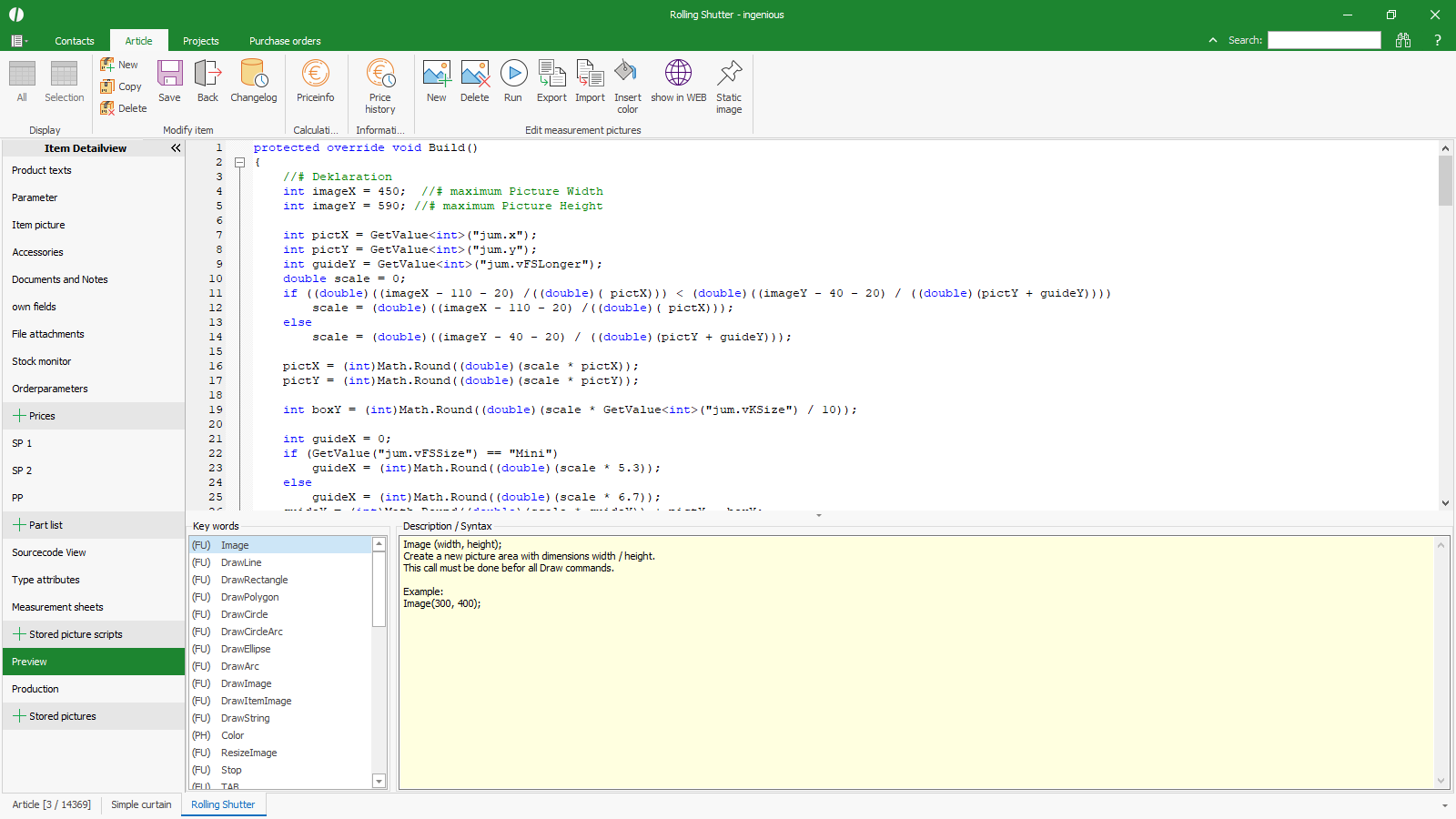This screenshot has height=819, width=1456.
Task: Switch to the Projects tab
Action: coord(200,41)
